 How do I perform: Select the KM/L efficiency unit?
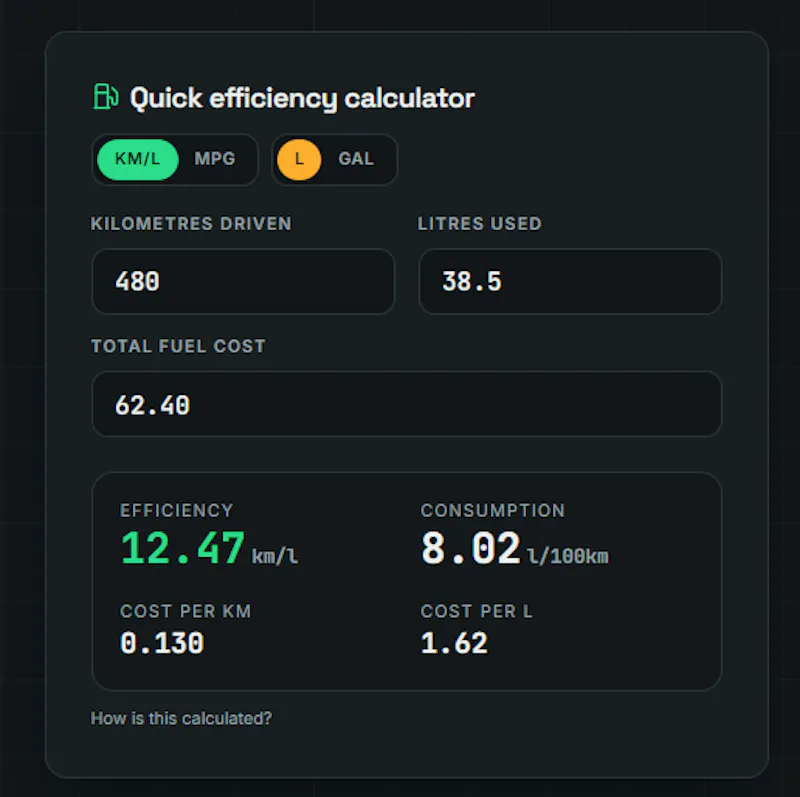[138, 159]
